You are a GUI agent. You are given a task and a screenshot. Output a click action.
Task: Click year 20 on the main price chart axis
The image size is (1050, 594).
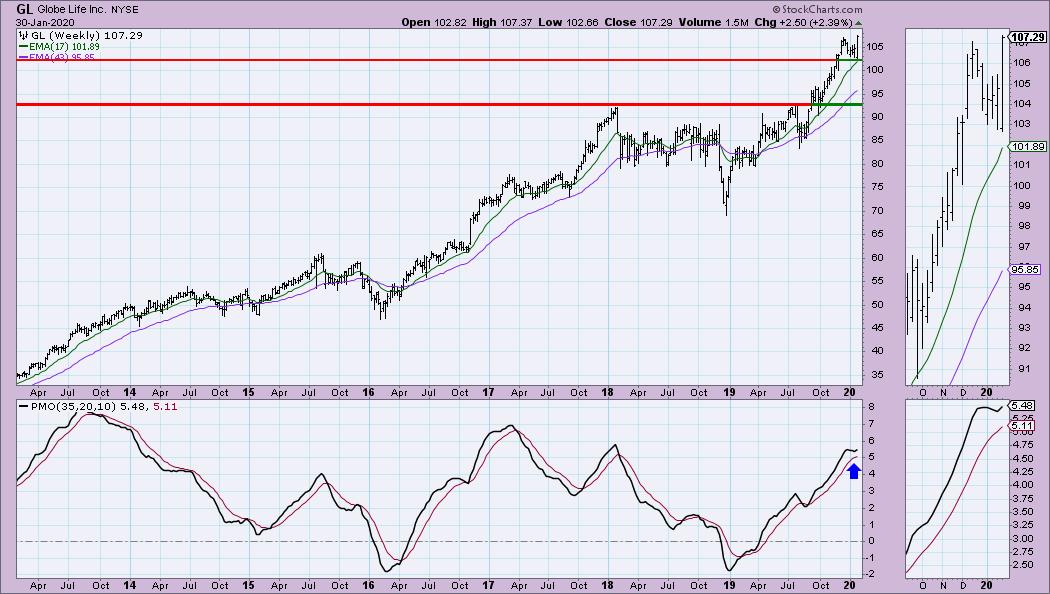[x=849, y=392]
